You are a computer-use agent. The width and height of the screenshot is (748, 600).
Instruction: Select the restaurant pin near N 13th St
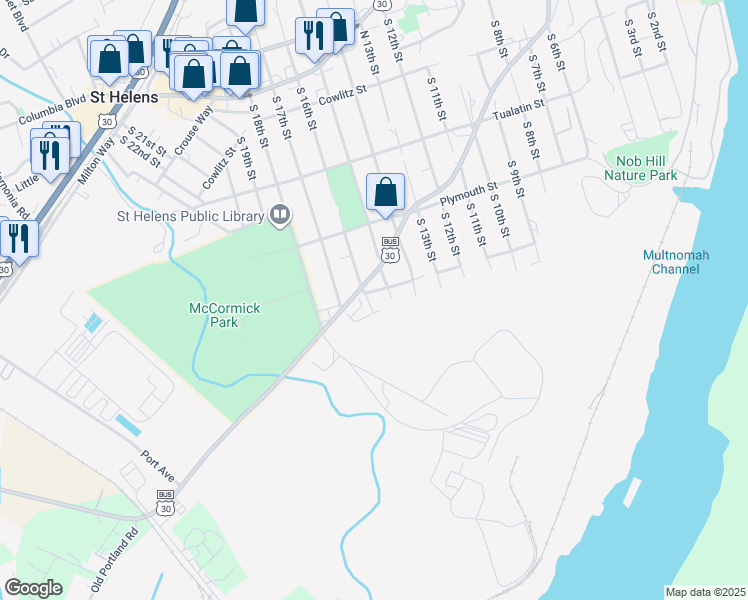tap(314, 39)
